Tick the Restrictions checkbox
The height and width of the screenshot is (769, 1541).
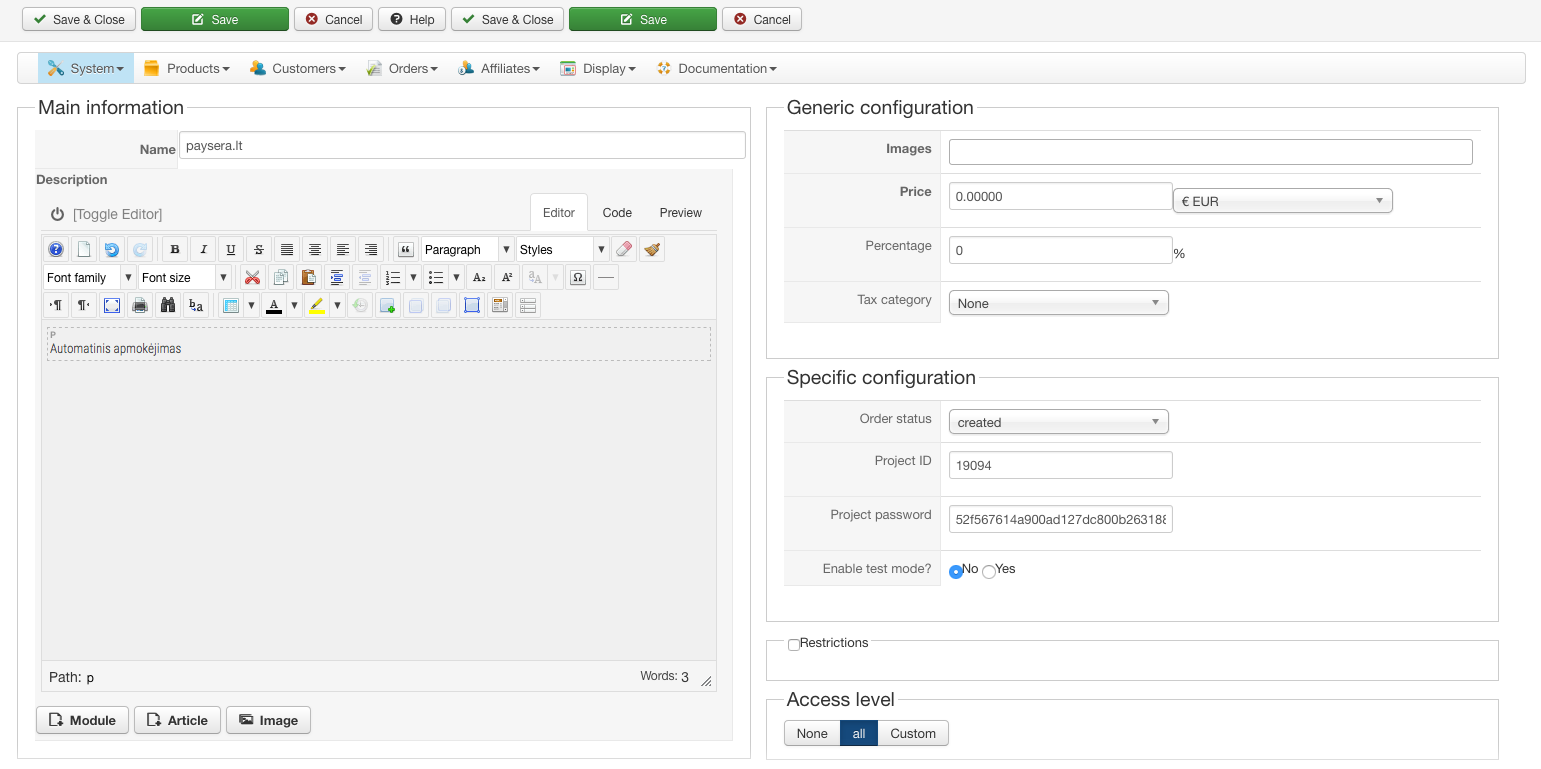tap(794, 645)
